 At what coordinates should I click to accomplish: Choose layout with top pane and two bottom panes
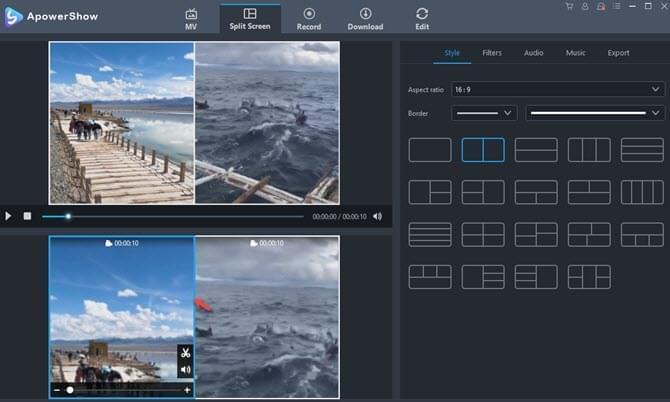point(536,192)
